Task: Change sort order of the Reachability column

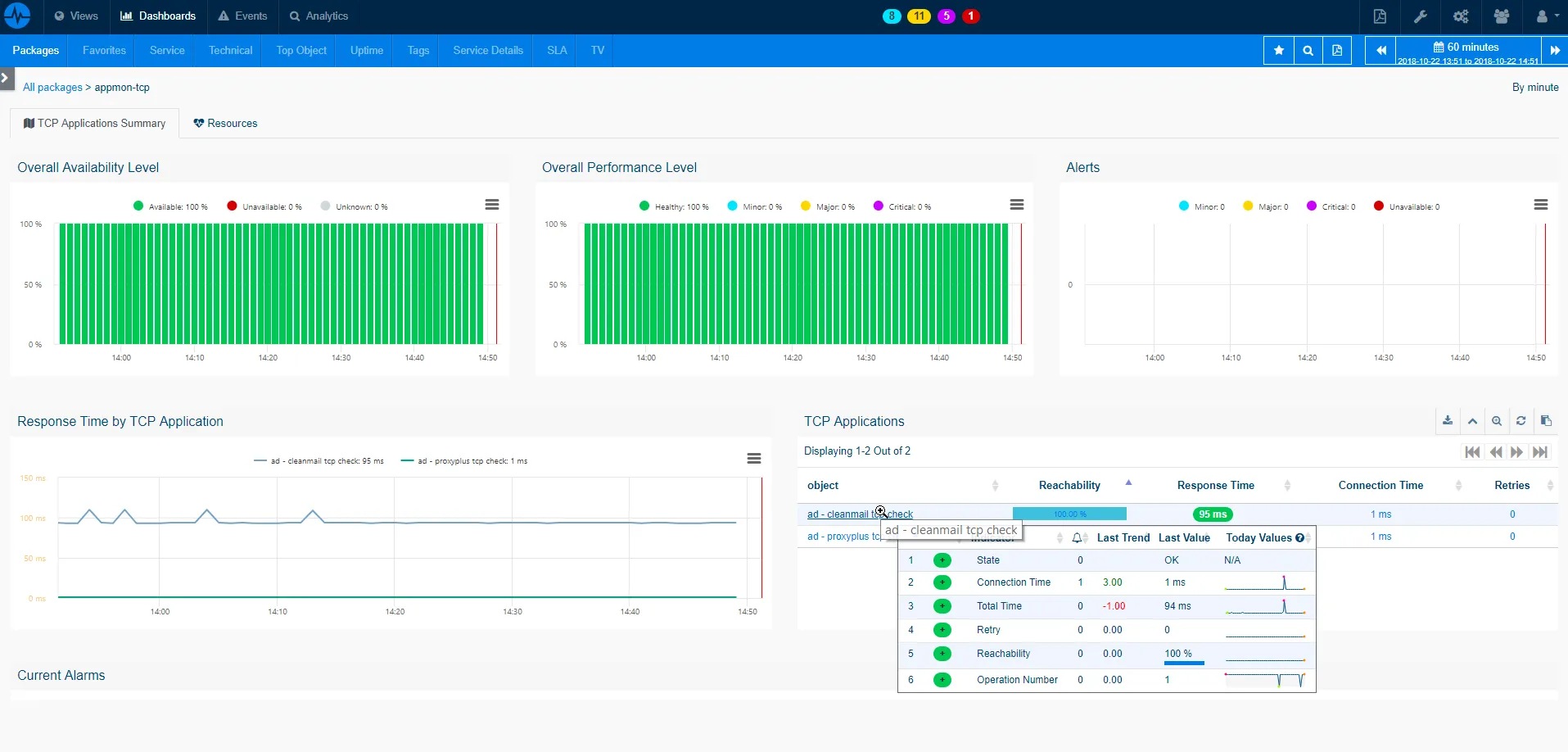Action: pyautogui.click(x=1128, y=483)
